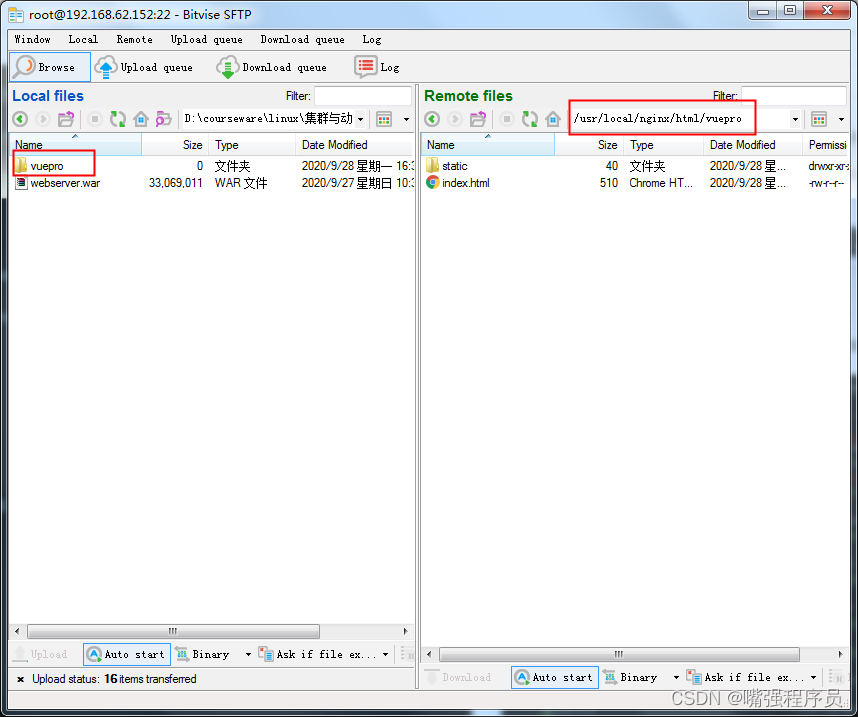The height and width of the screenshot is (717, 858).
Task: Click the Local files filter box
Action: tap(363, 96)
